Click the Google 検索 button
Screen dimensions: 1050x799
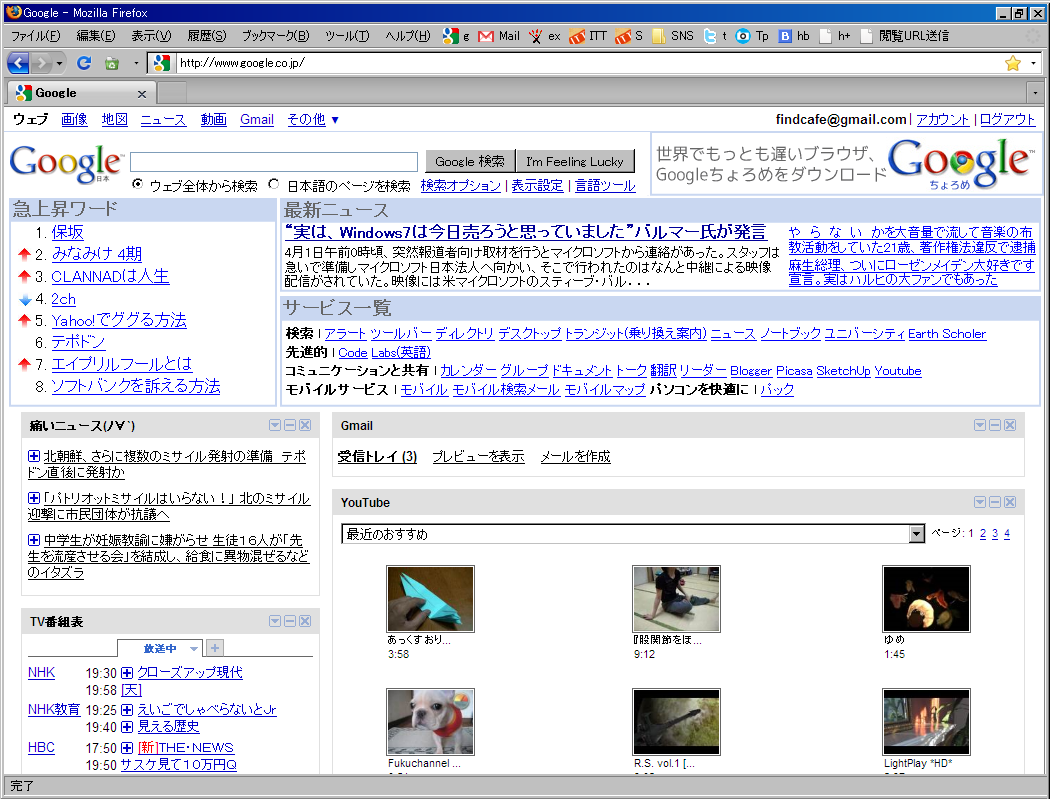click(x=470, y=161)
